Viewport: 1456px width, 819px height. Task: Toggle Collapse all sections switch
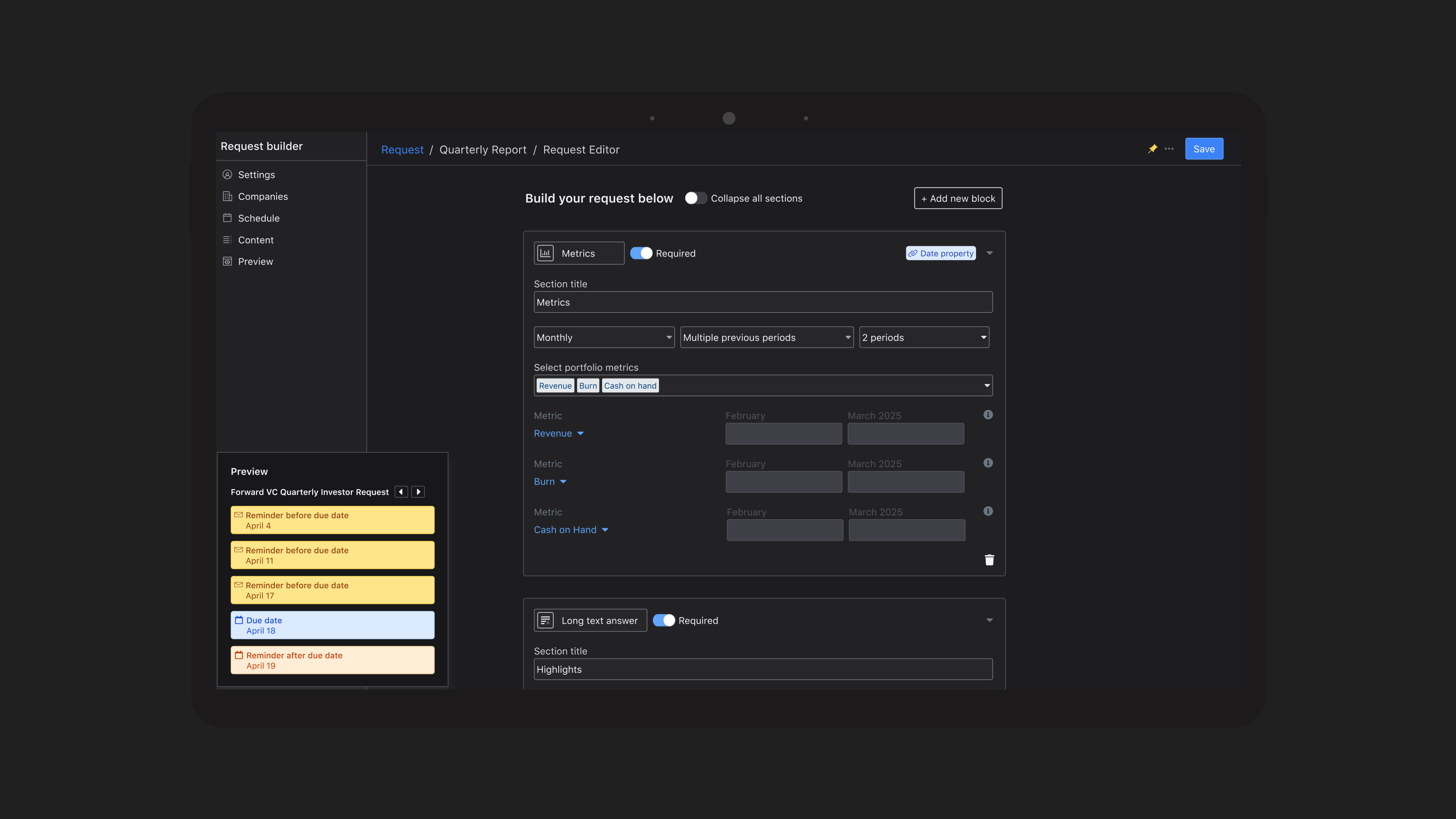[x=696, y=198]
